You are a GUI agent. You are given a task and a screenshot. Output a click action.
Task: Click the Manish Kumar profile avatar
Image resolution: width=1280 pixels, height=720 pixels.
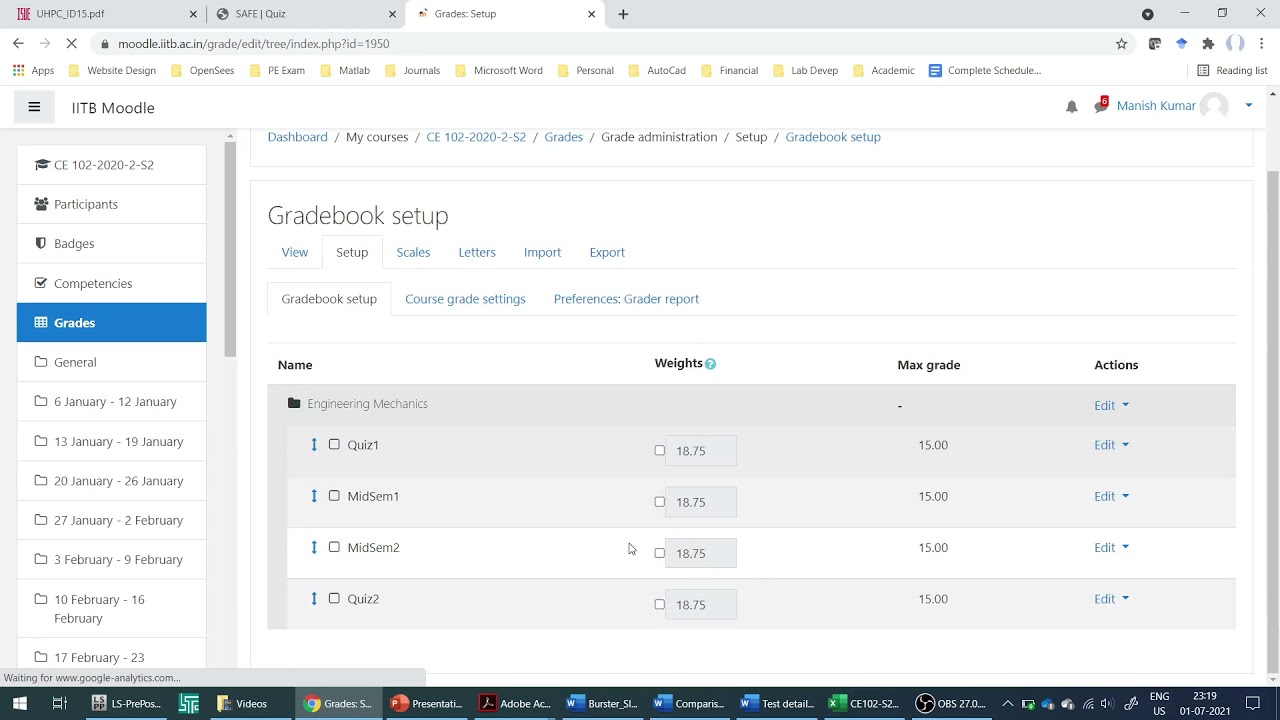pyautogui.click(x=1214, y=106)
